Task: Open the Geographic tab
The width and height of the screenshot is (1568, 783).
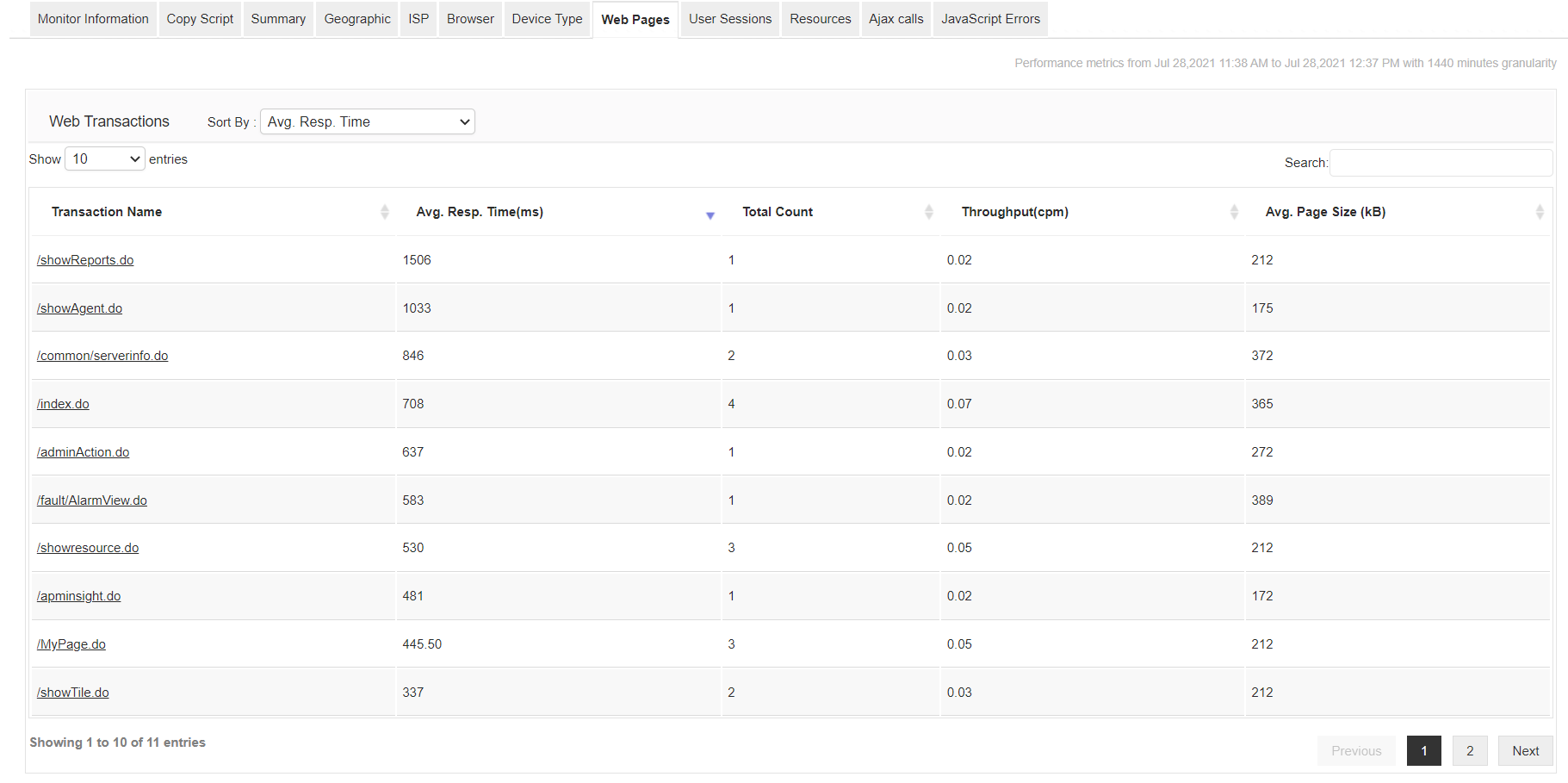Action: click(356, 18)
